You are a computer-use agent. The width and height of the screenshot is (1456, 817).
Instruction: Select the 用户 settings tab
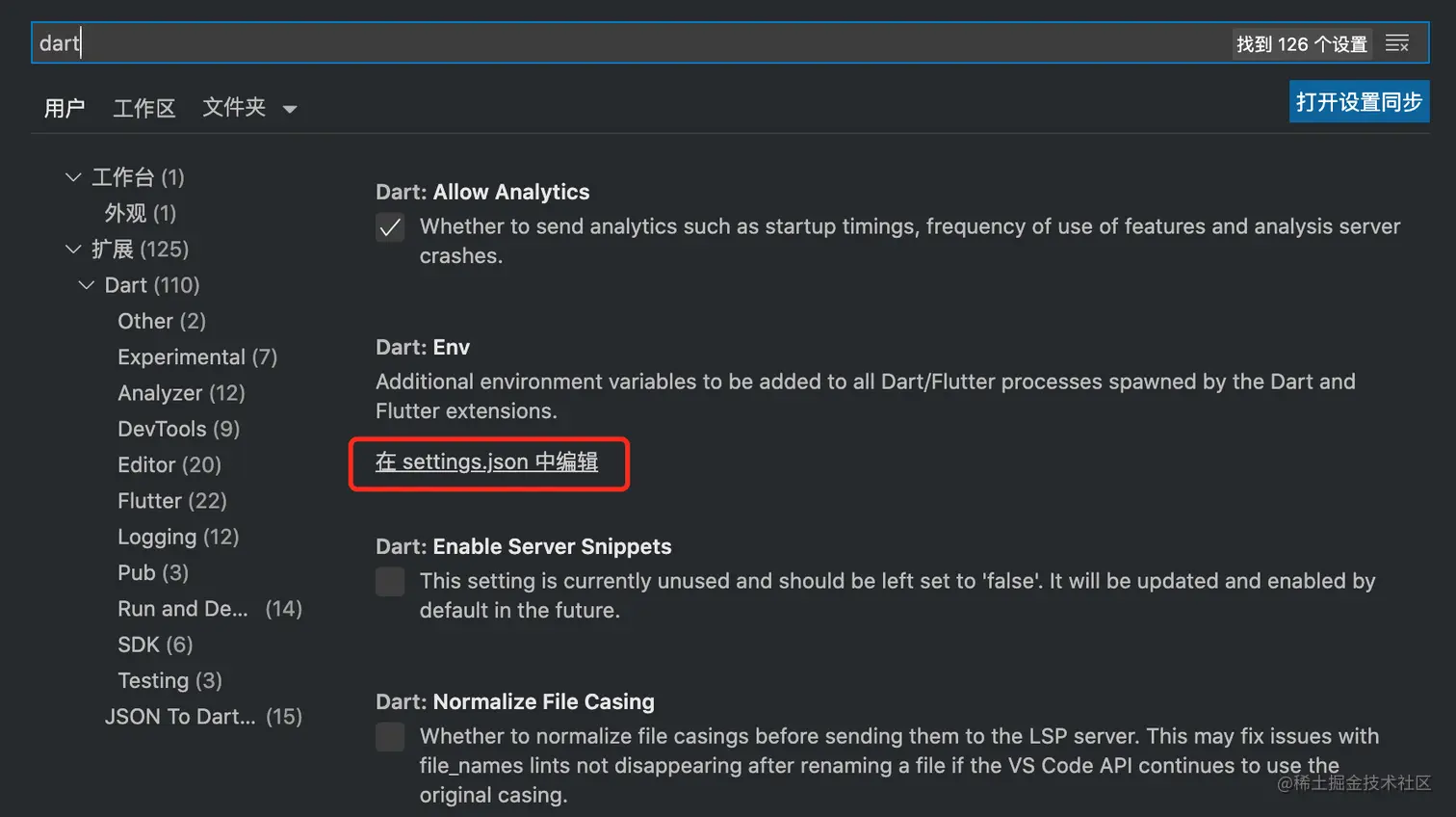tap(65, 108)
